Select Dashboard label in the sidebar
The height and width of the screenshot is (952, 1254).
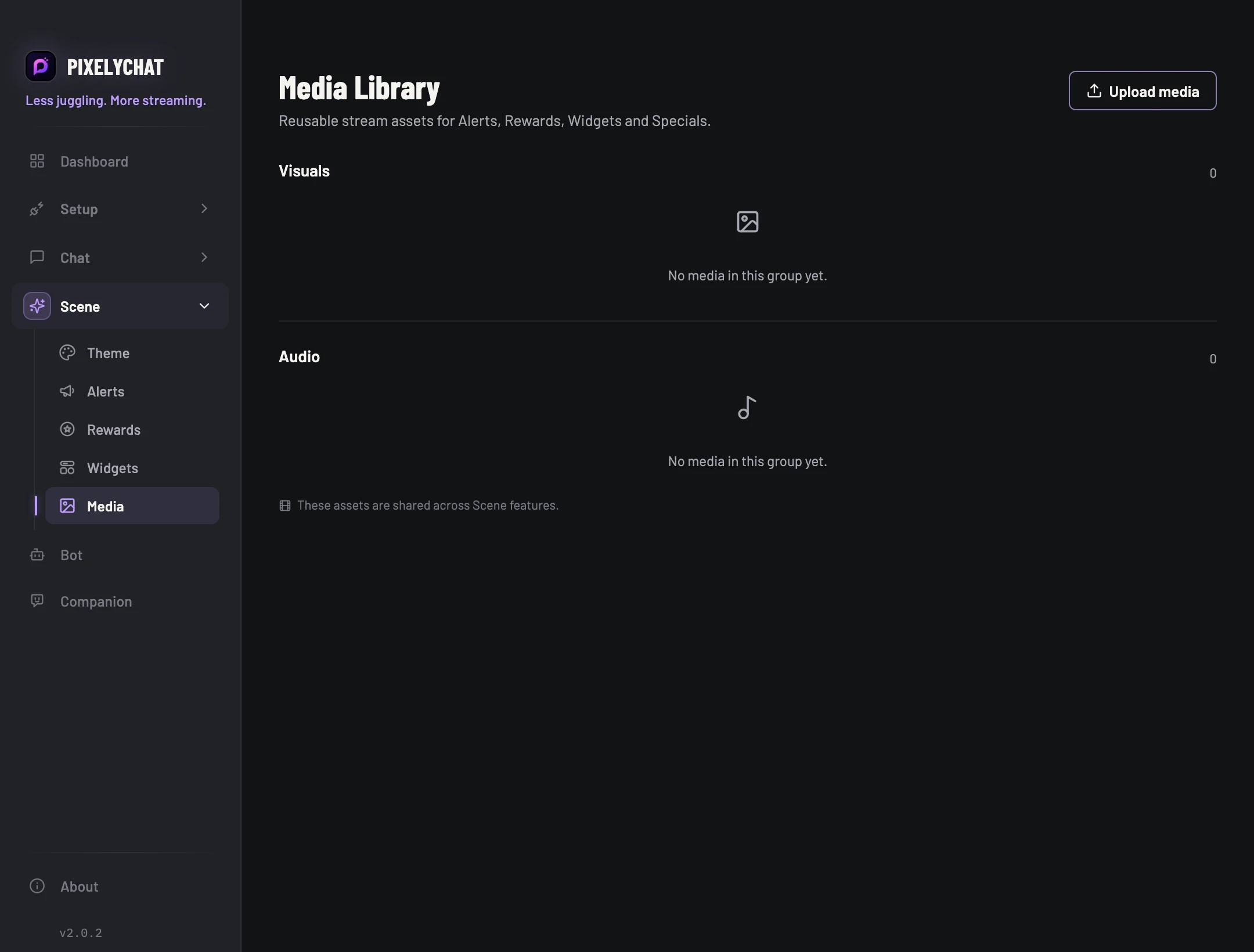pyautogui.click(x=94, y=161)
